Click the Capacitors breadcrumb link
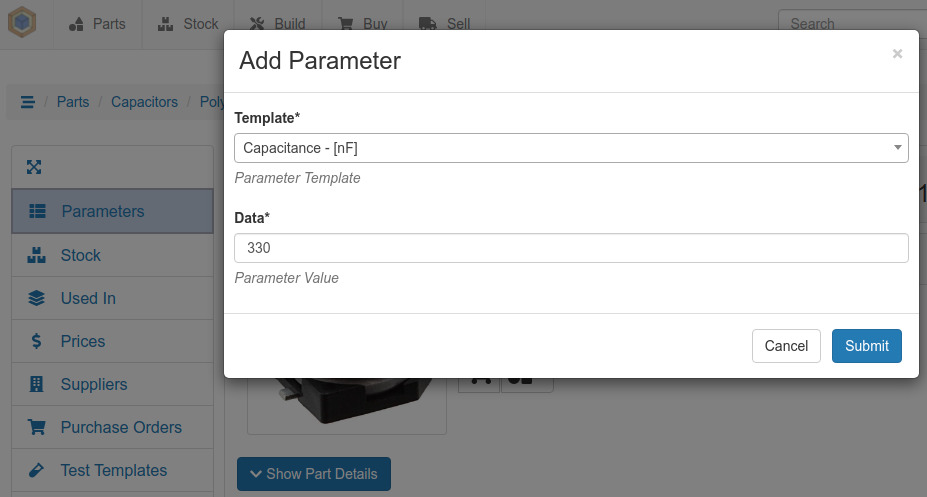Screen dimensions: 927x497 coord(144,102)
